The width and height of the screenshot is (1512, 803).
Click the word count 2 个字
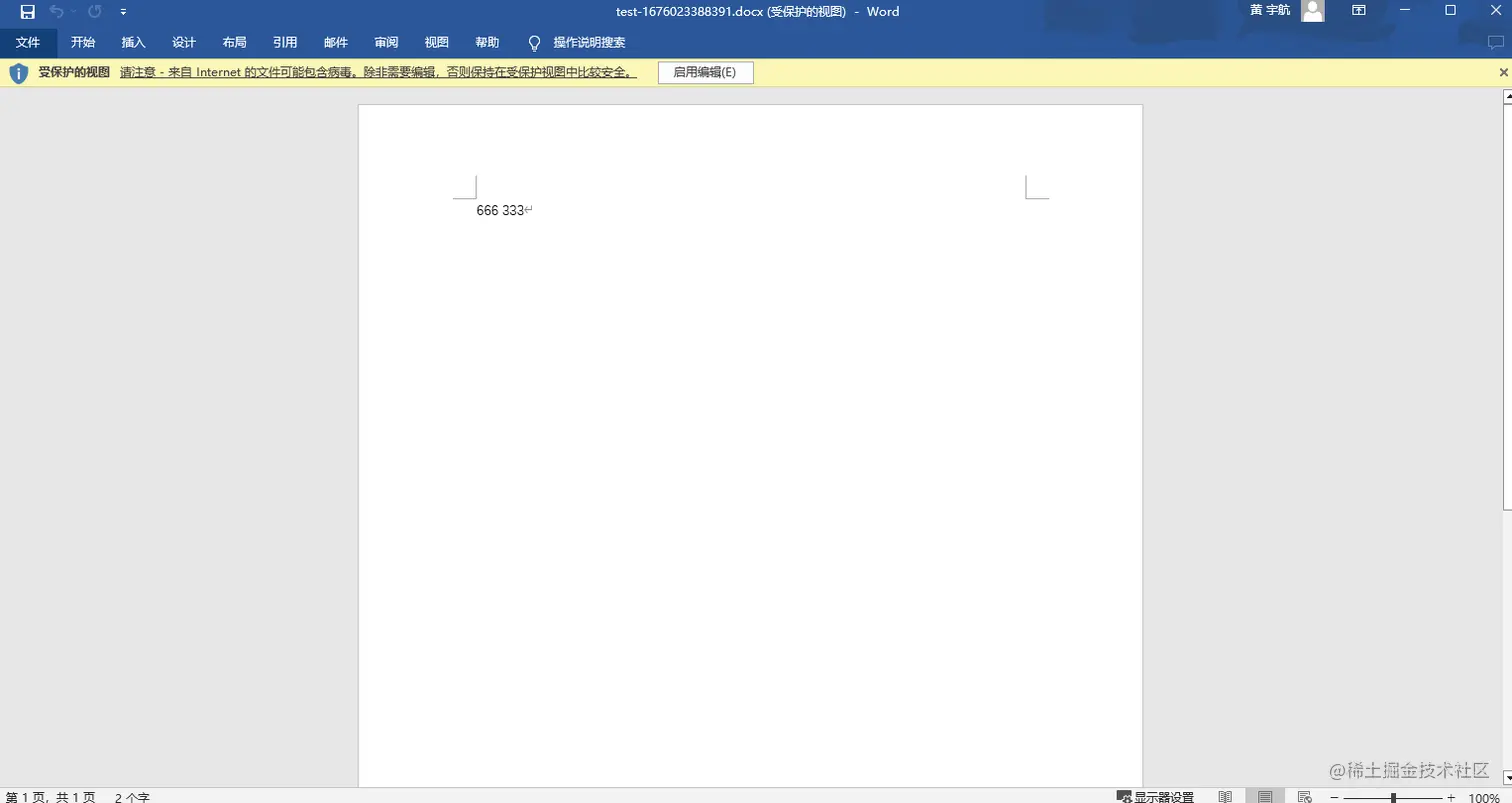point(132,797)
